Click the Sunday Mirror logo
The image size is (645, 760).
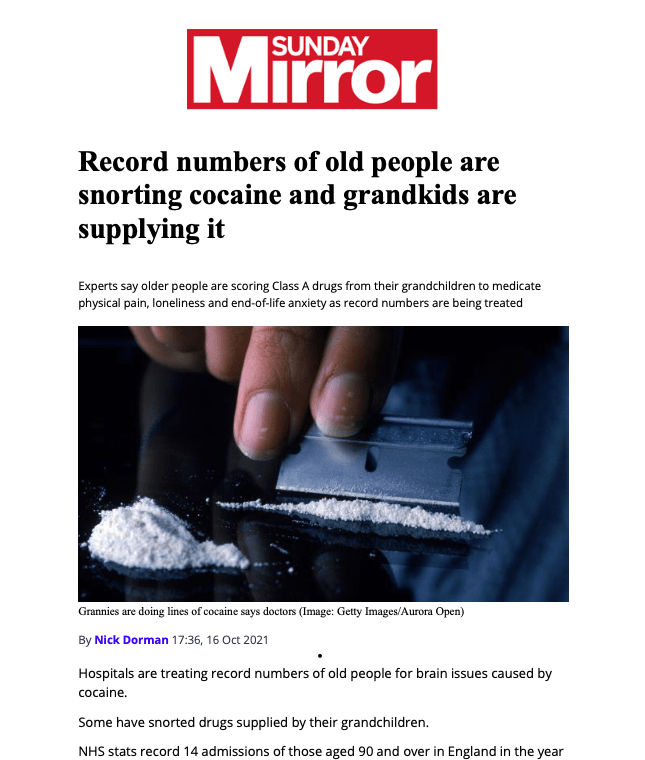click(312, 69)
